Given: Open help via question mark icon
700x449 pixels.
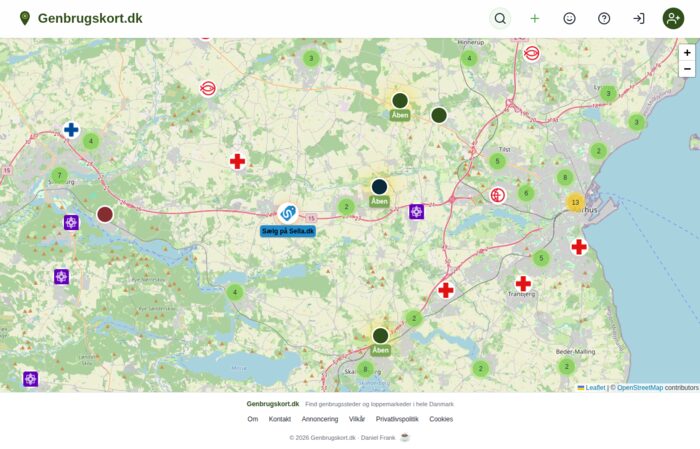Looking at the screenshot, I should [x=604, y=18].
